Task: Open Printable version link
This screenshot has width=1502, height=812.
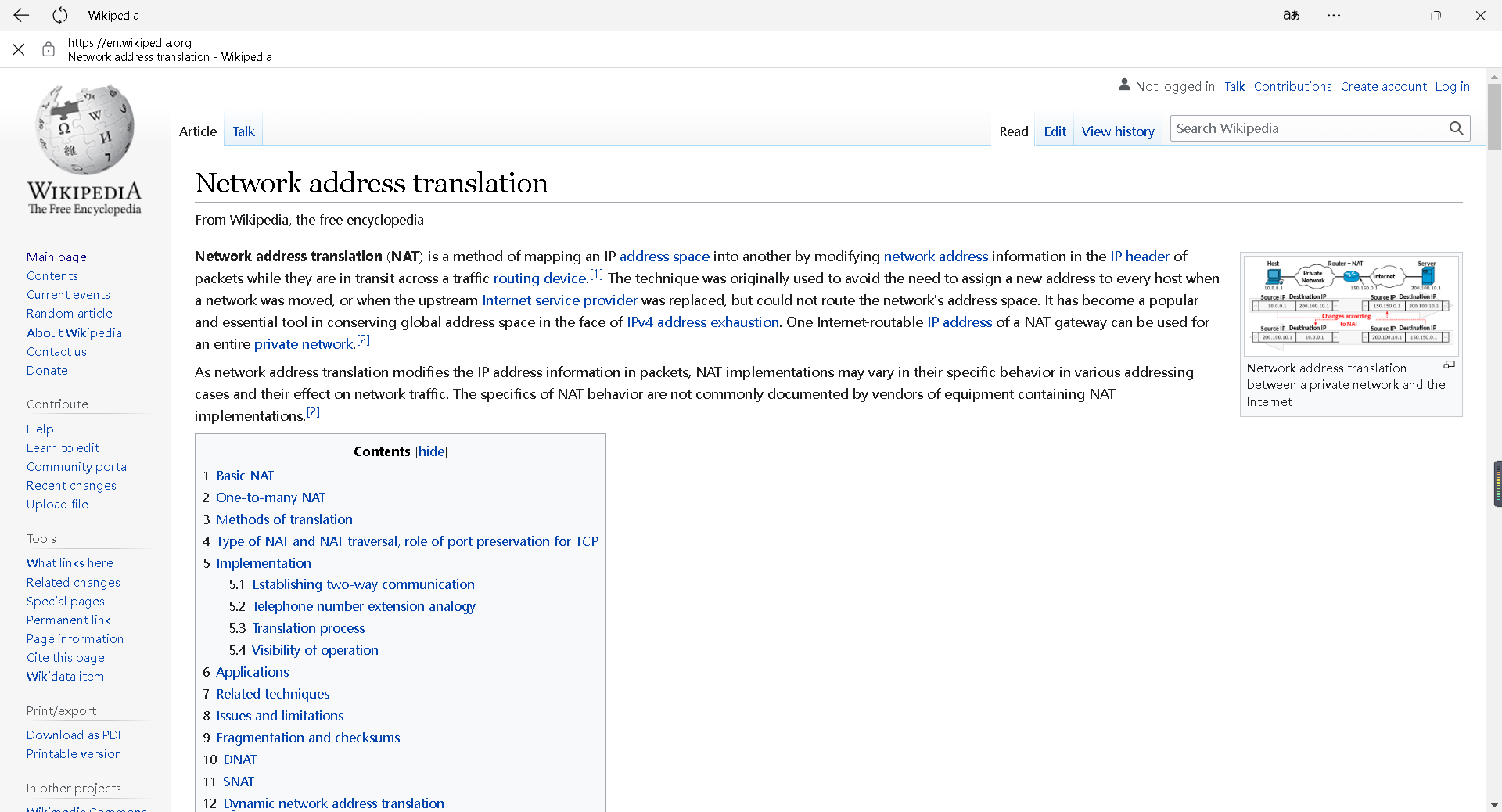Action: tap(74, 754)
